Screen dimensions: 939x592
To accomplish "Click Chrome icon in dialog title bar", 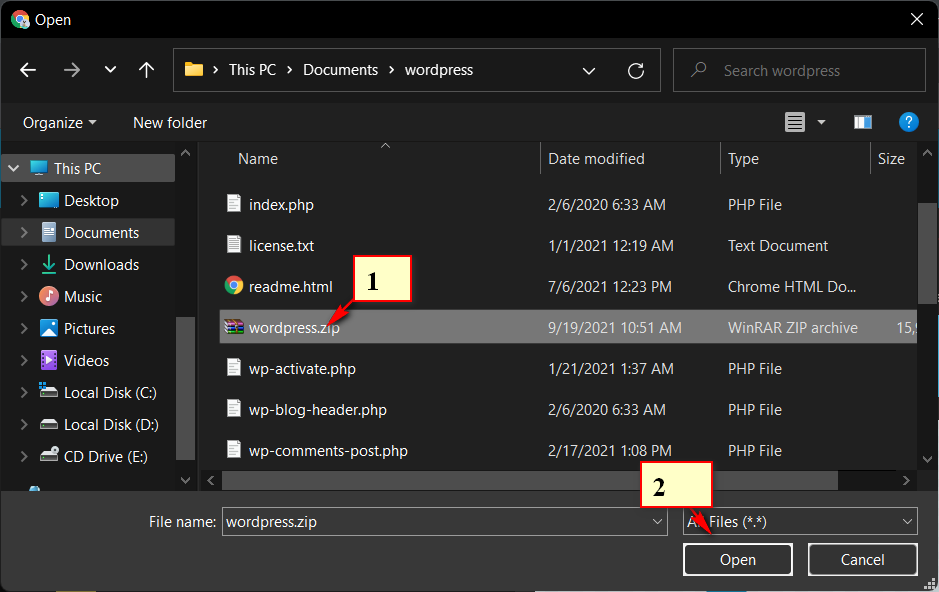I will coord(20,20).
